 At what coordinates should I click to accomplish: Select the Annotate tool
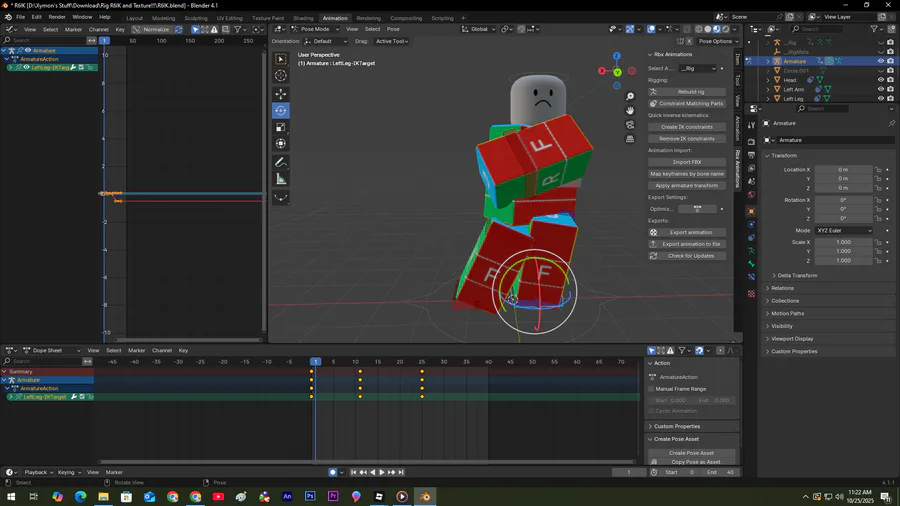[281, 162]
